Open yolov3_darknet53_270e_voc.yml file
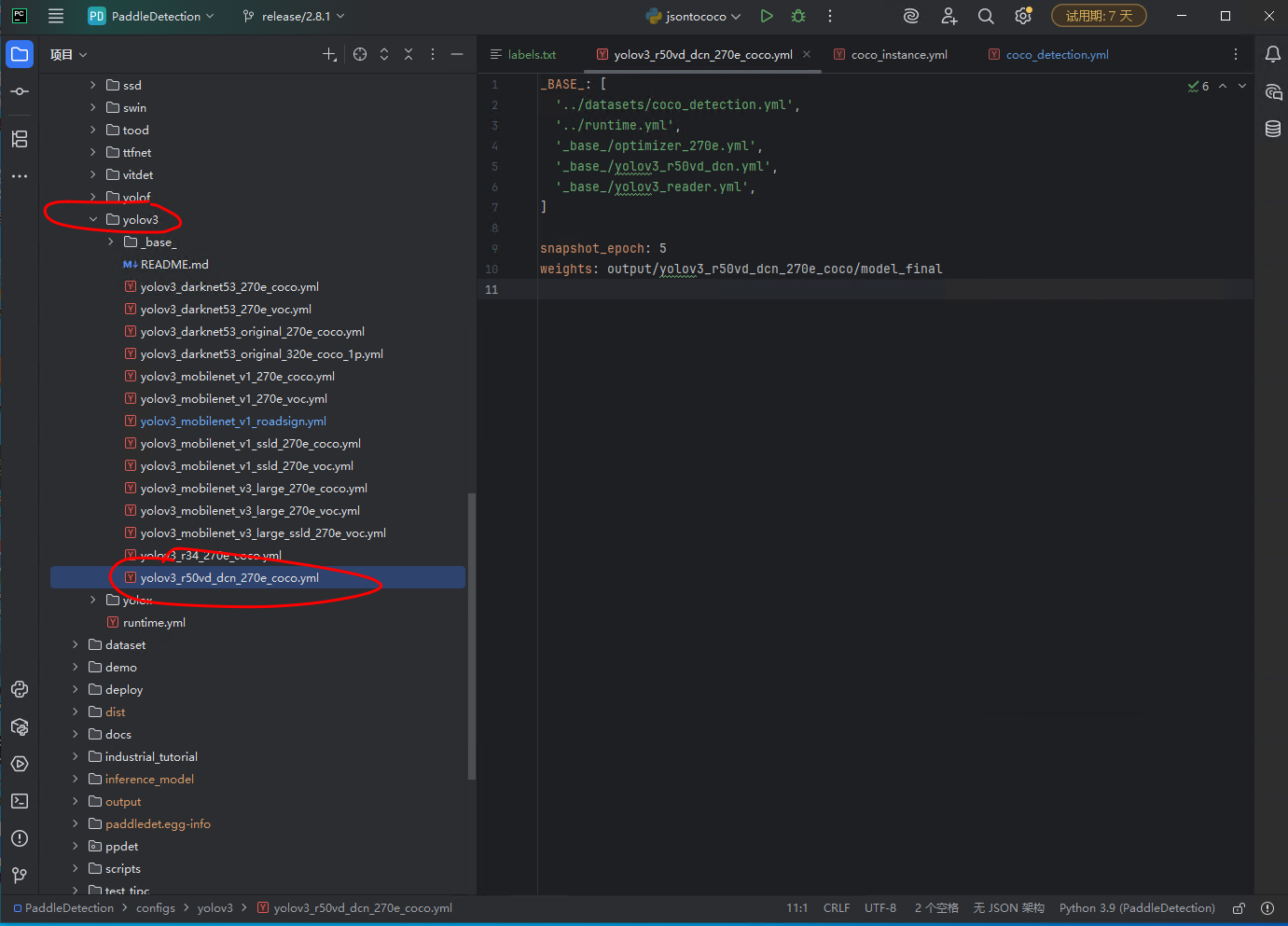 point(226,310)
